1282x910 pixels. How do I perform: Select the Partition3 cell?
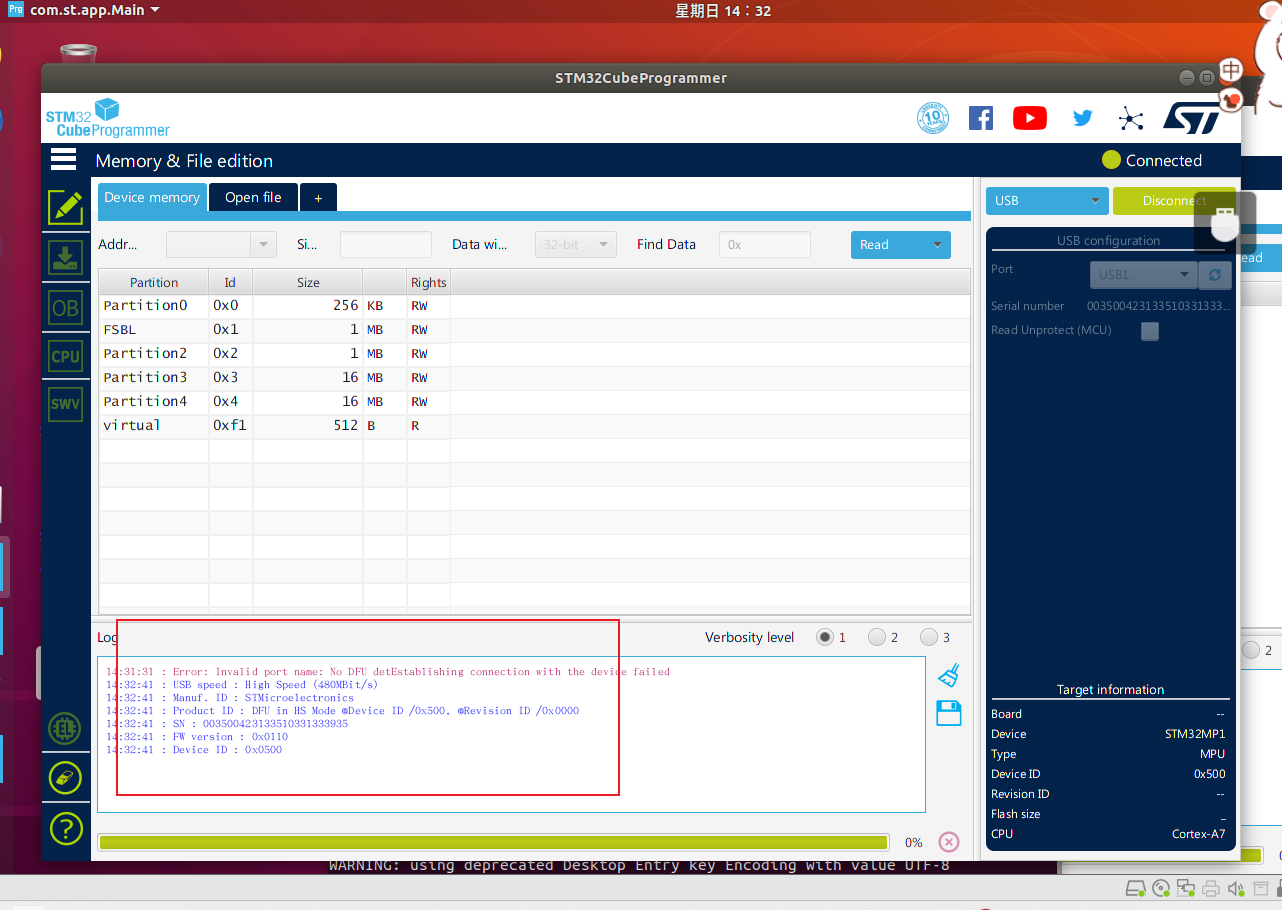click(154, 378)
